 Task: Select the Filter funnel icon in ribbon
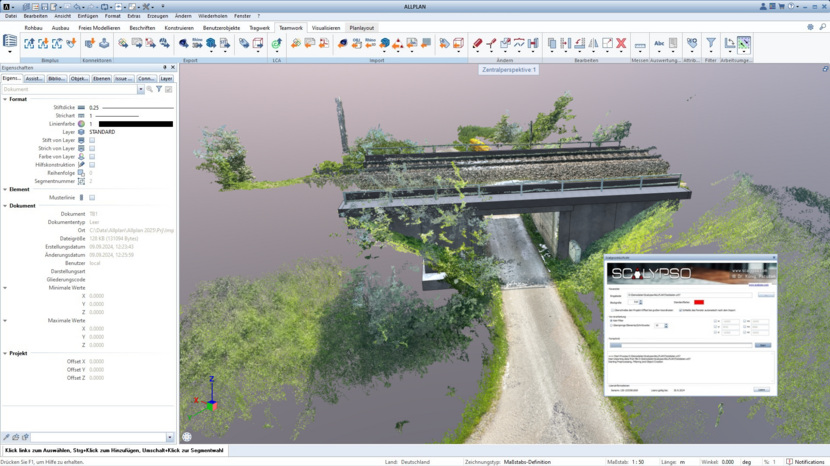point(711,44)
